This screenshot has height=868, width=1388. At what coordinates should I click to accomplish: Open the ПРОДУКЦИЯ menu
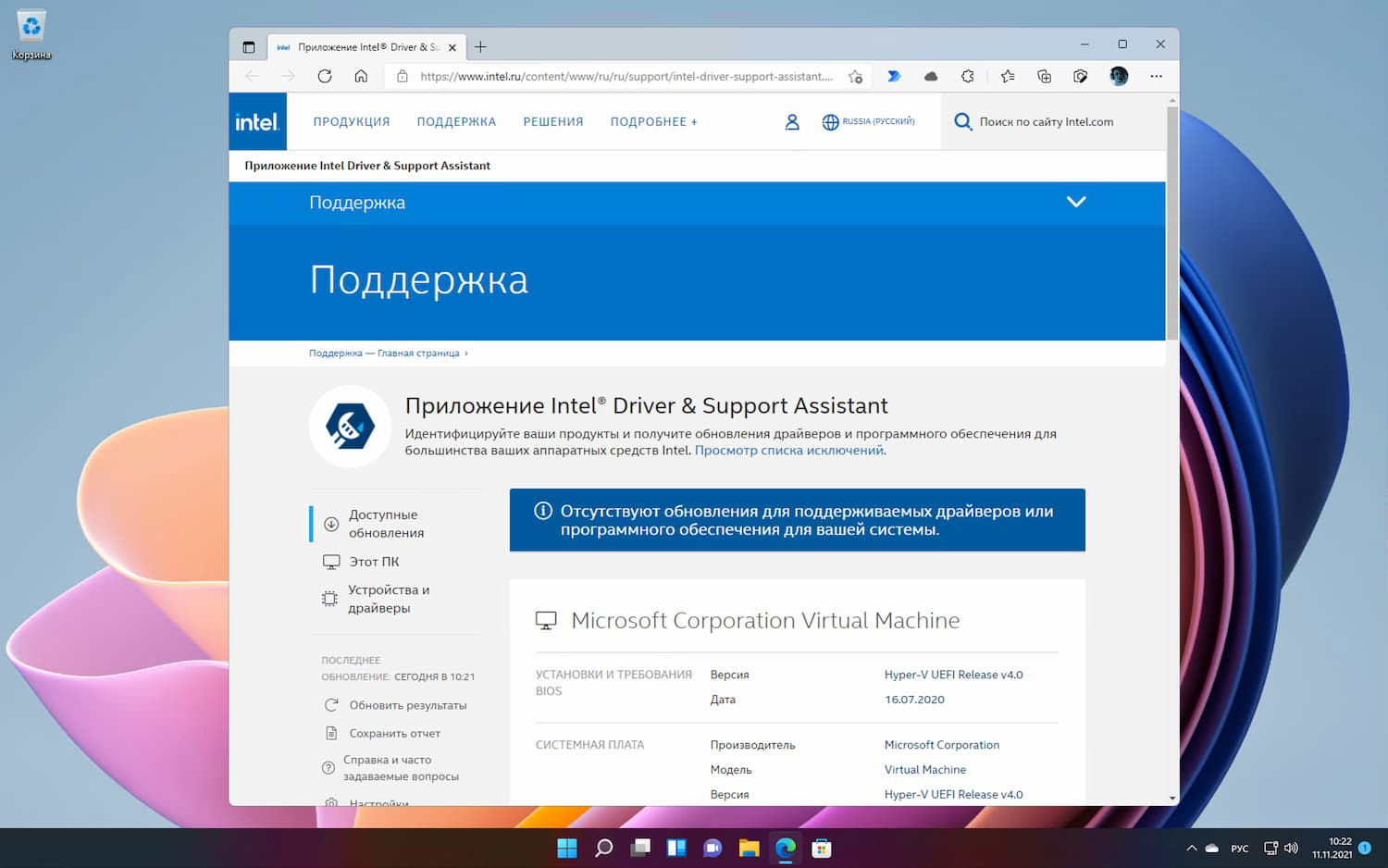pos(352,122)
